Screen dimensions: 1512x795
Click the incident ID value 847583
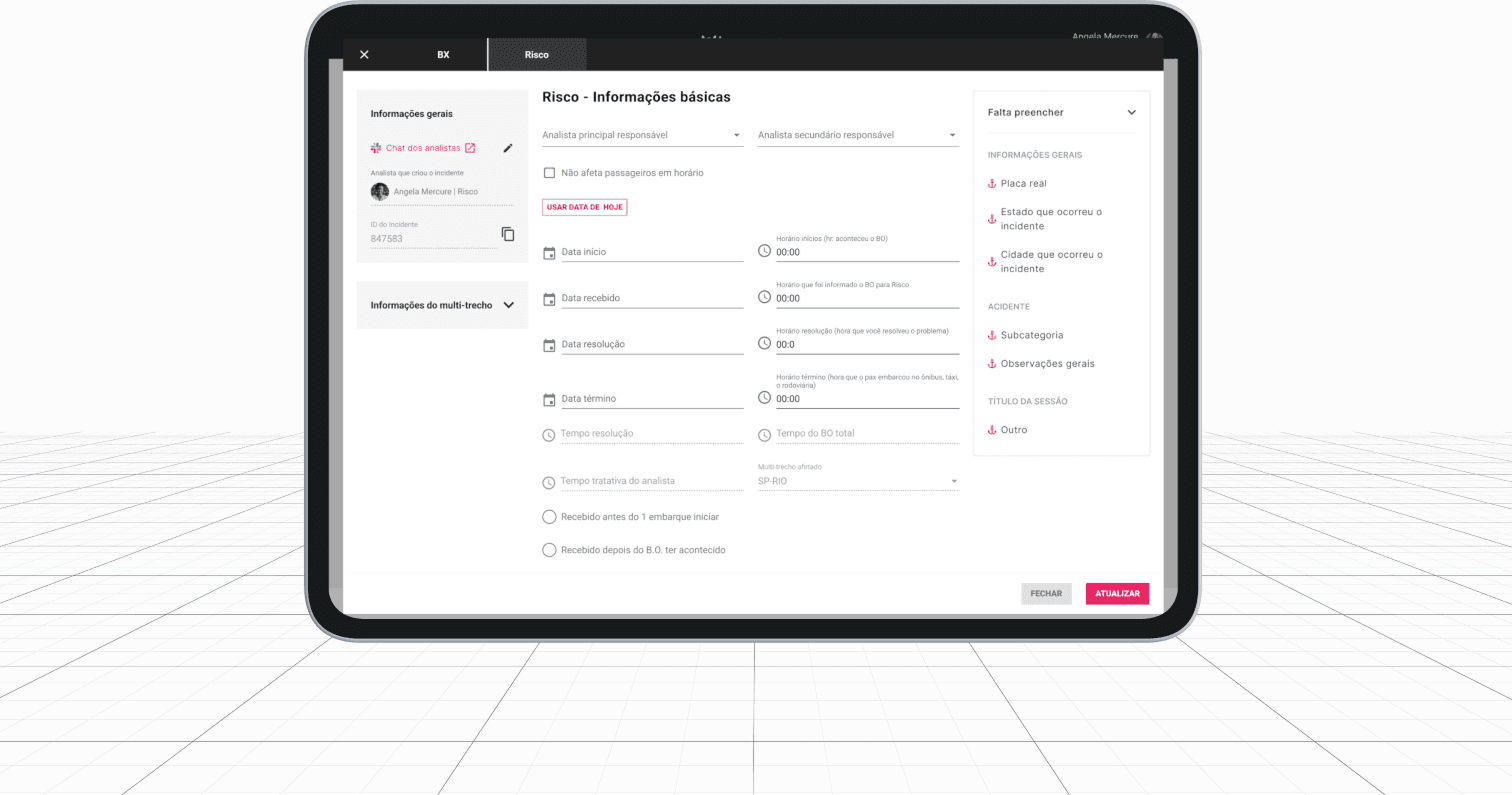click(387, 239)
